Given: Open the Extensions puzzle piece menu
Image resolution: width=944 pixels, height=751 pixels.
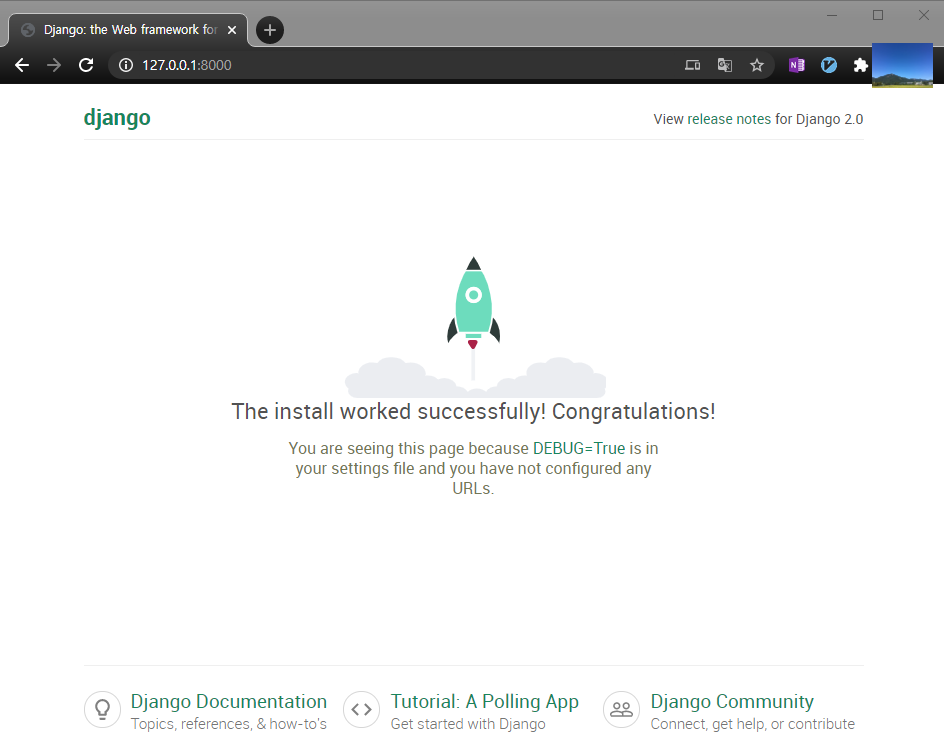Looking at the screenshot, I should coord(861,65).
